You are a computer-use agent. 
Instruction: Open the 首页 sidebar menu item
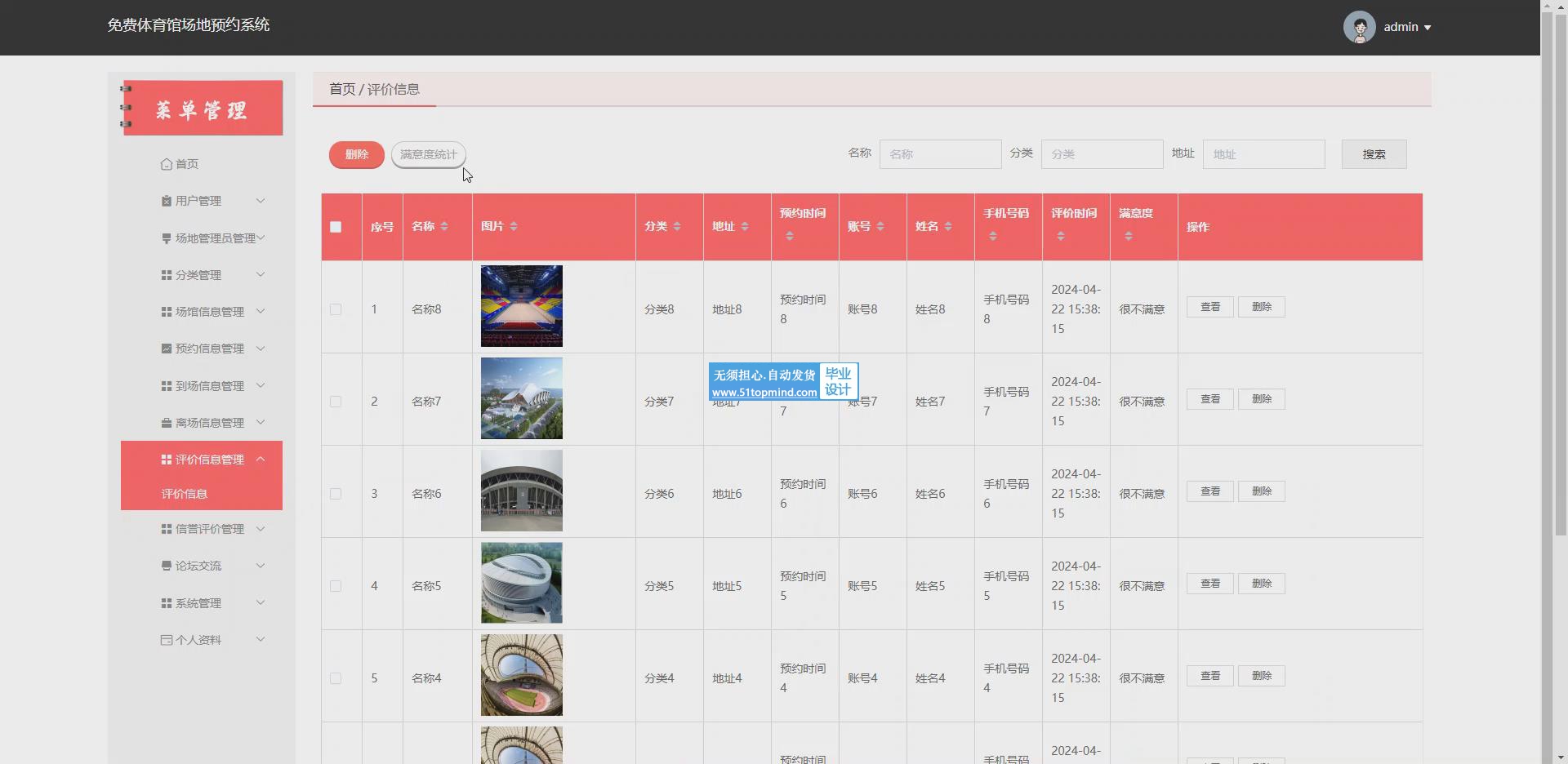pyautogui.click(x=202, y=164)
